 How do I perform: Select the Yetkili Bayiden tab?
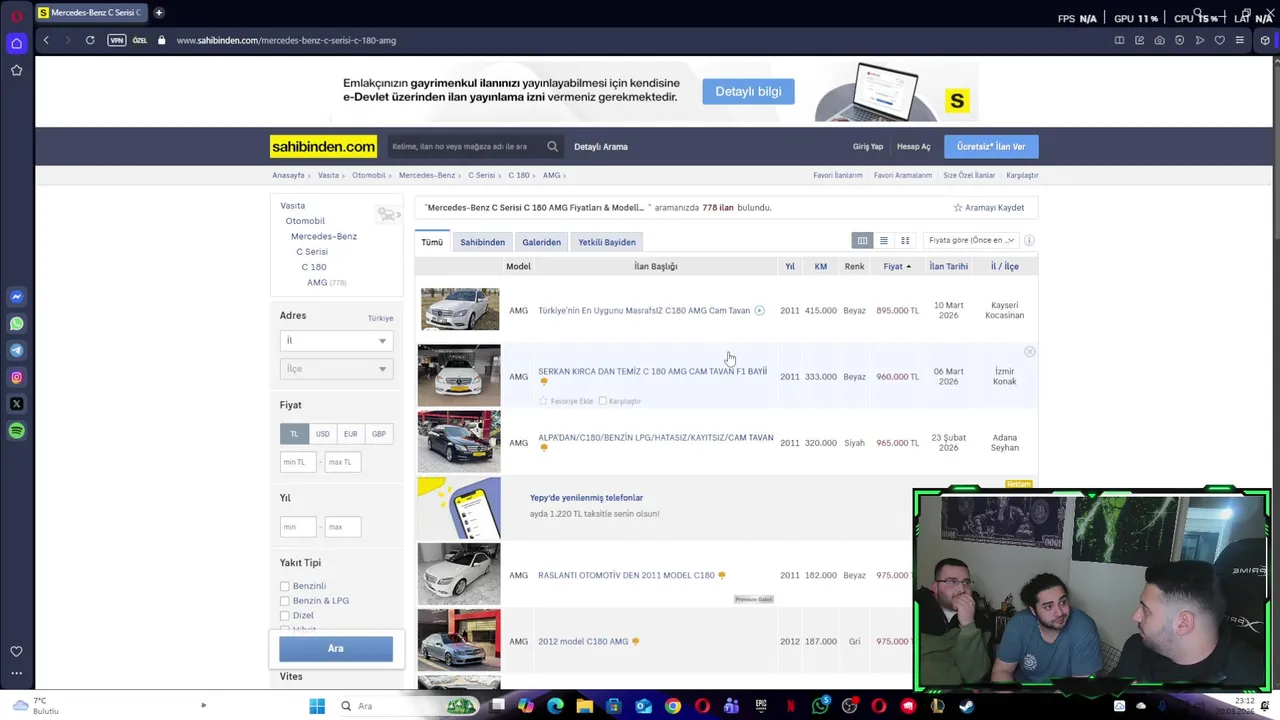tap(606, 242)
